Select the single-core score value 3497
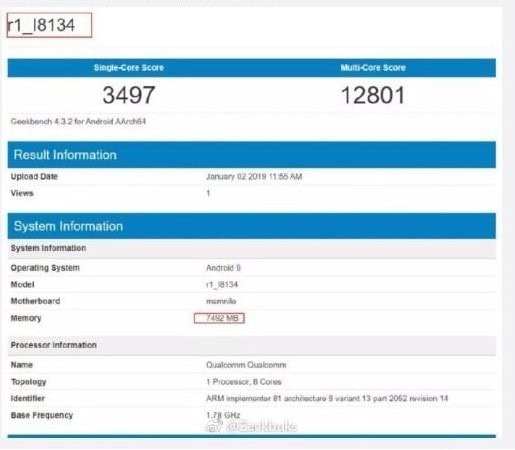The height and width of the screenshot is (450, 515). [129, 95]
